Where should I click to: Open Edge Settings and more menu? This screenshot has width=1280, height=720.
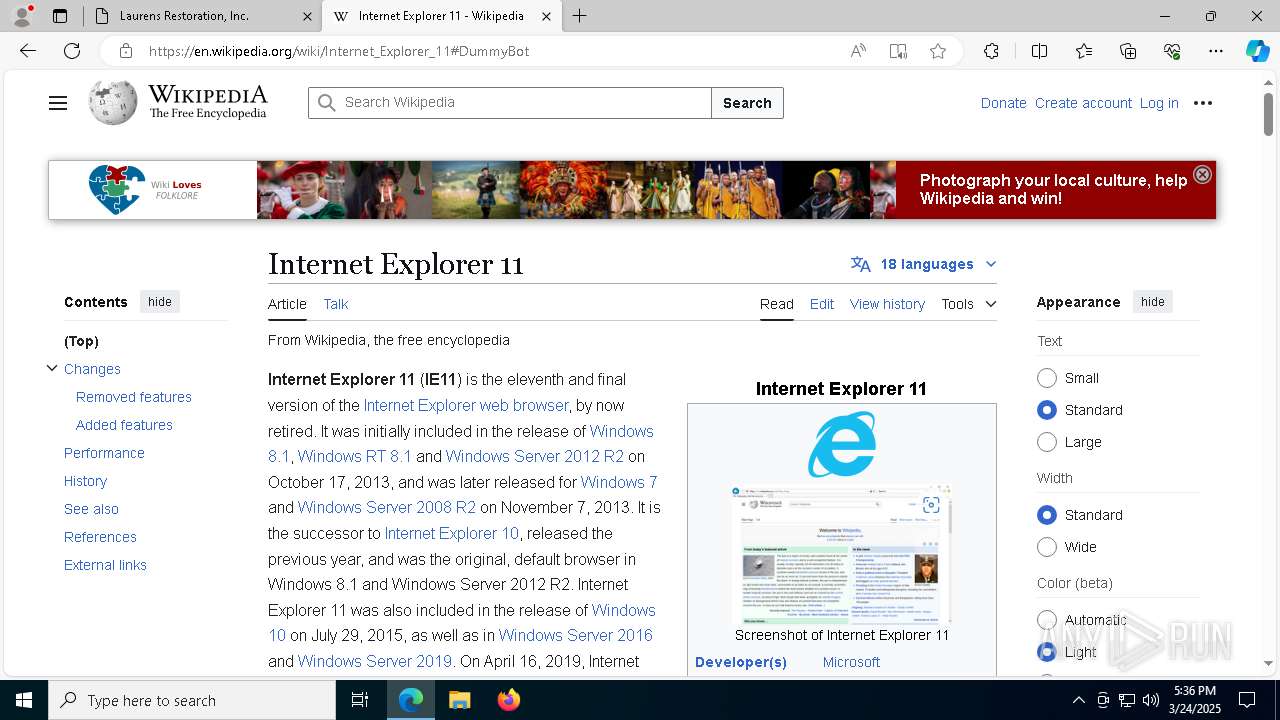click(1216, 51)
